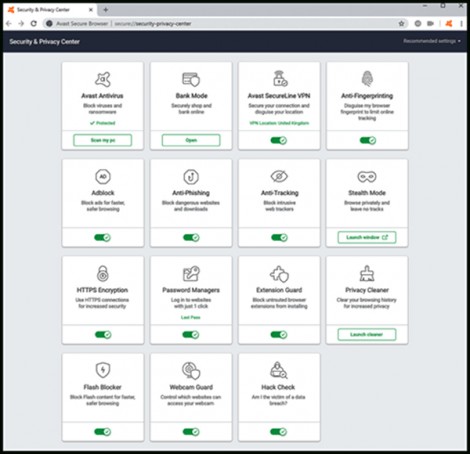
Task: Toggle the Anti-Fingerprinting switch
Action: 368,140
